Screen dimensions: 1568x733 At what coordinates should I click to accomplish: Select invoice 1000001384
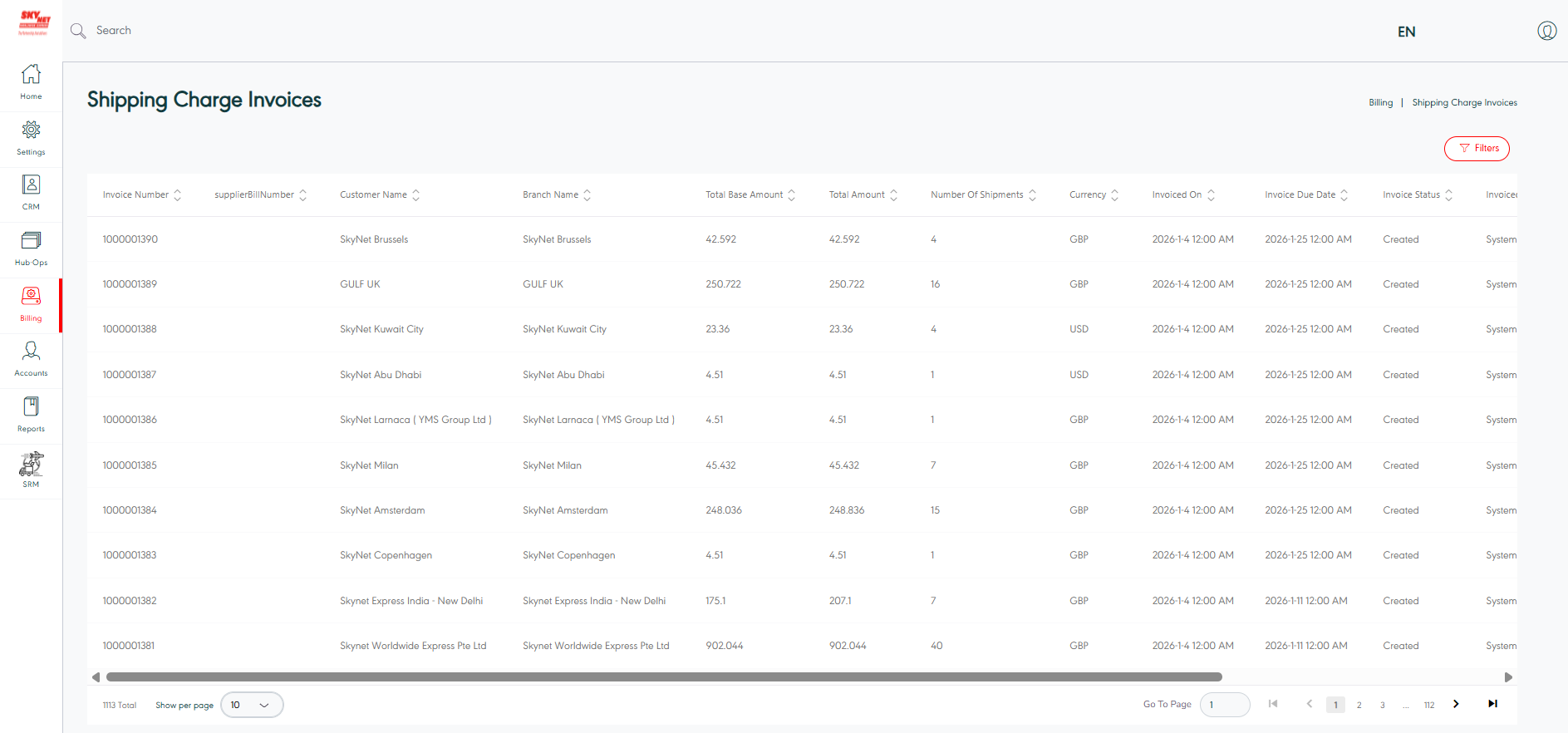pos(130,510)
